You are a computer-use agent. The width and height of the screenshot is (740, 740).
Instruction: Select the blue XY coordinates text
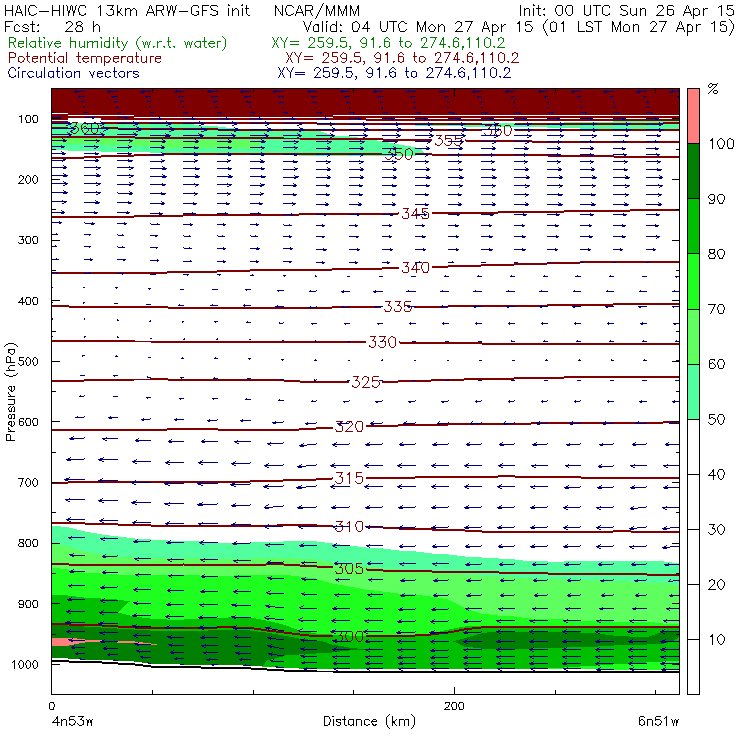(394, 73)
